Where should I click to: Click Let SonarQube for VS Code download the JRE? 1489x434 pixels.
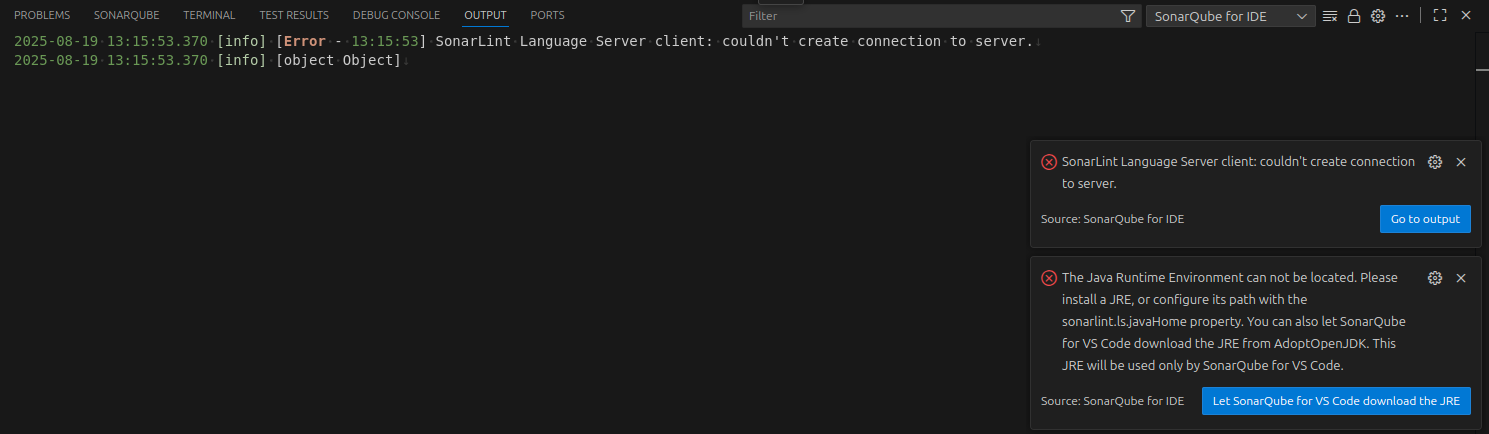coord(1336,401)
